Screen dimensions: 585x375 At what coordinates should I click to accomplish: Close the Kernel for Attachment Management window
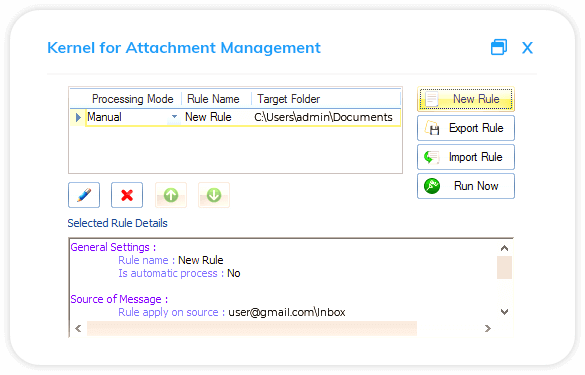527,48
